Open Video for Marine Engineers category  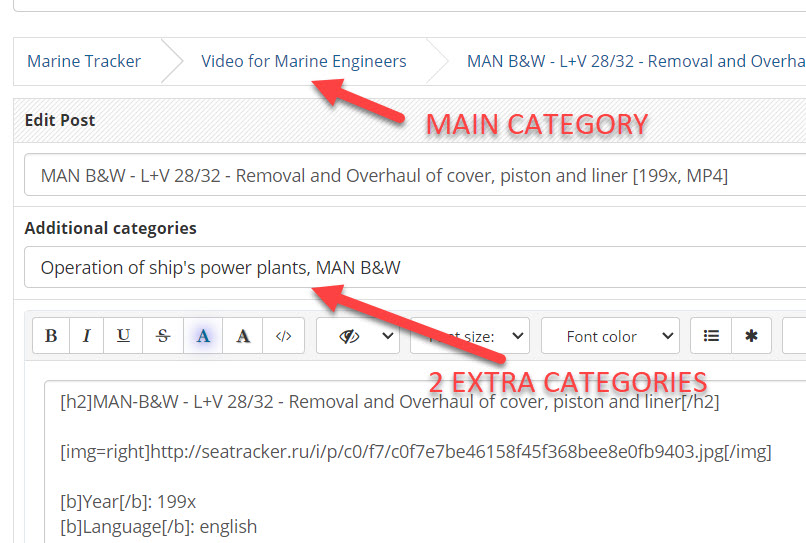coord(304,62)
